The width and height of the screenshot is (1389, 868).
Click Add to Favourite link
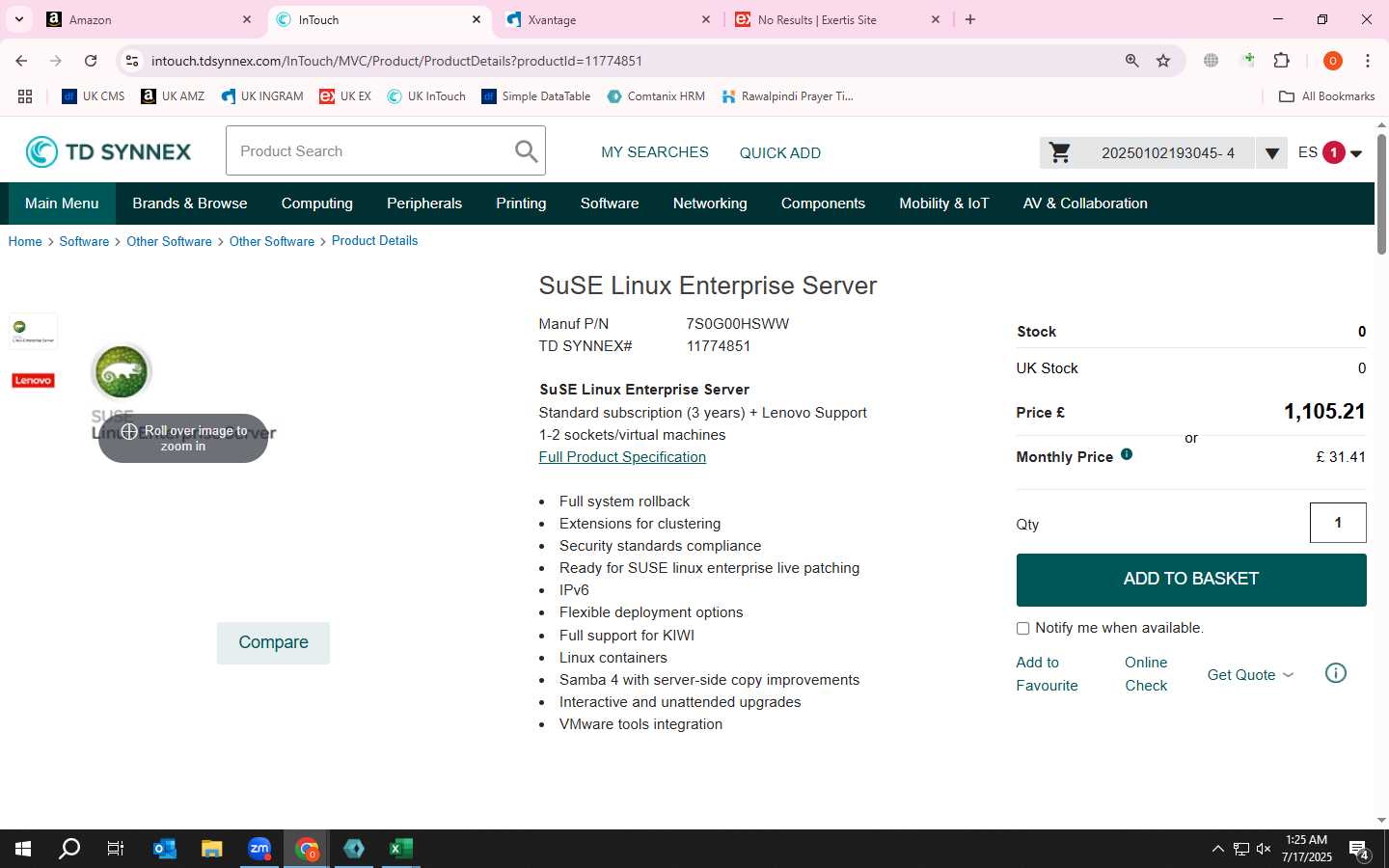tap(1047, 674)
